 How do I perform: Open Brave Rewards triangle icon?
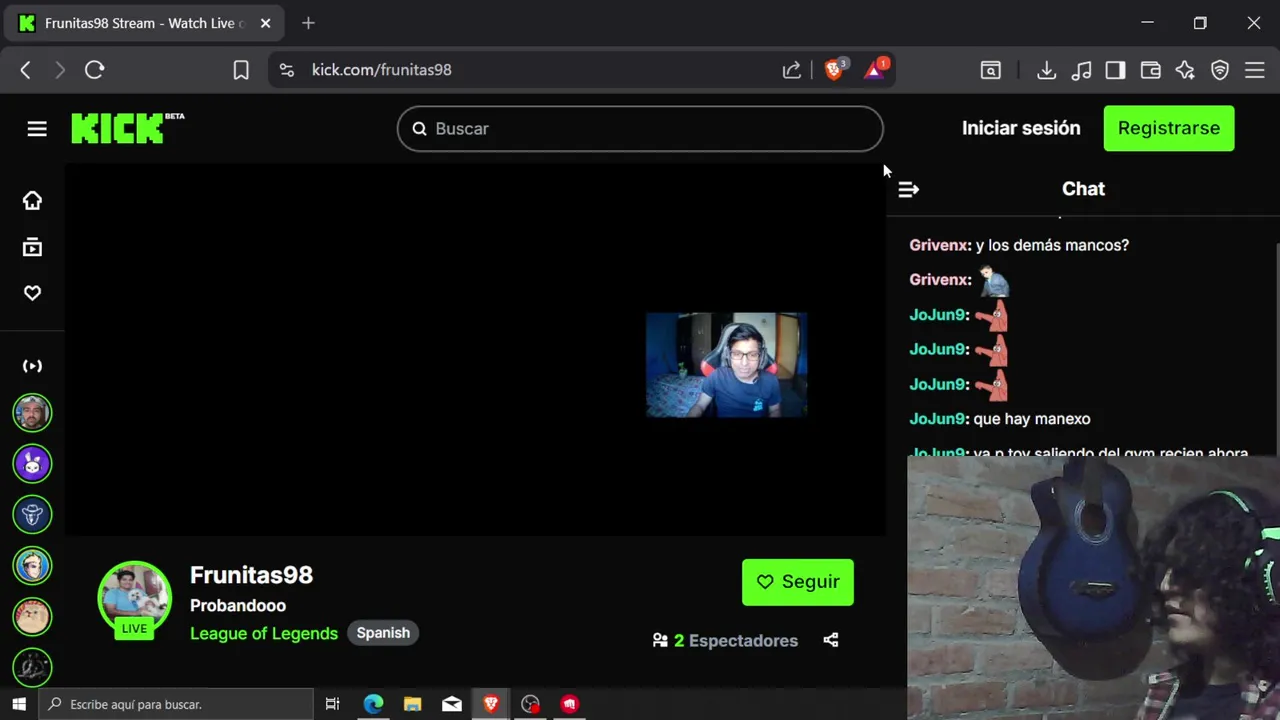point(875,69)
